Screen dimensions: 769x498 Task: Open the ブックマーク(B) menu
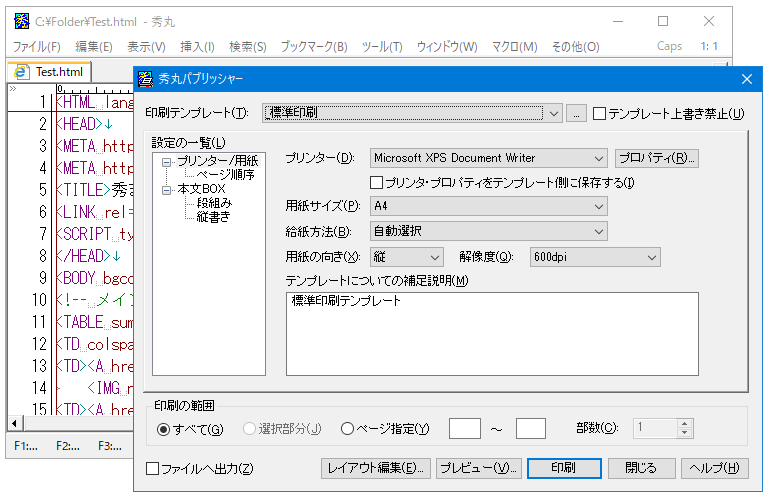[313, 47]
